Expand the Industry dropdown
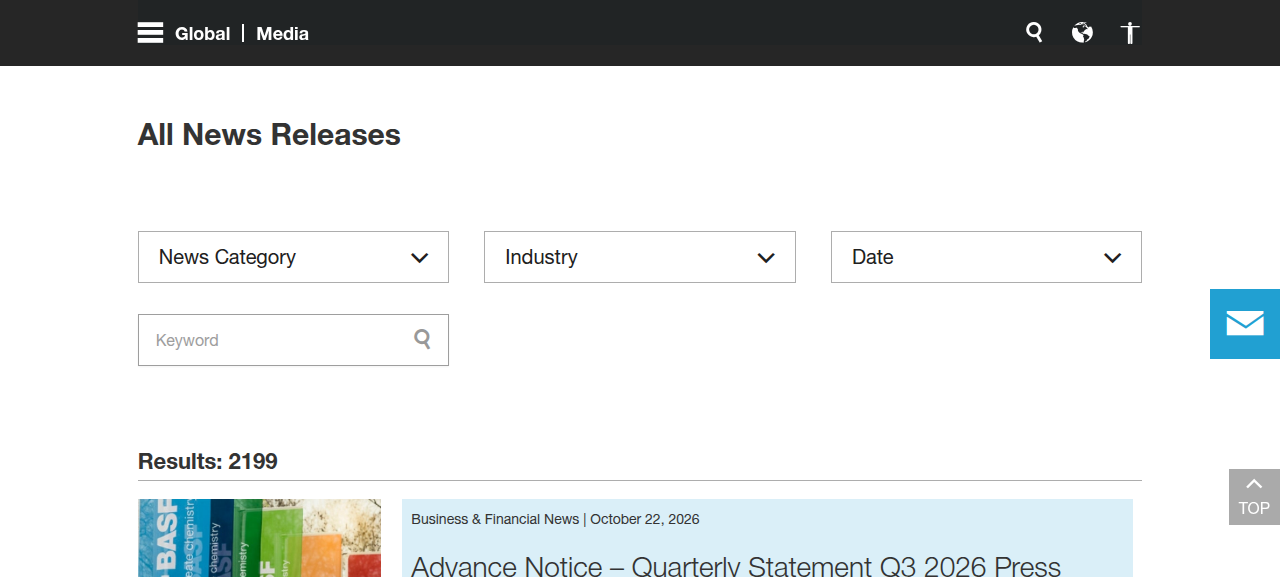 (640, 257)
